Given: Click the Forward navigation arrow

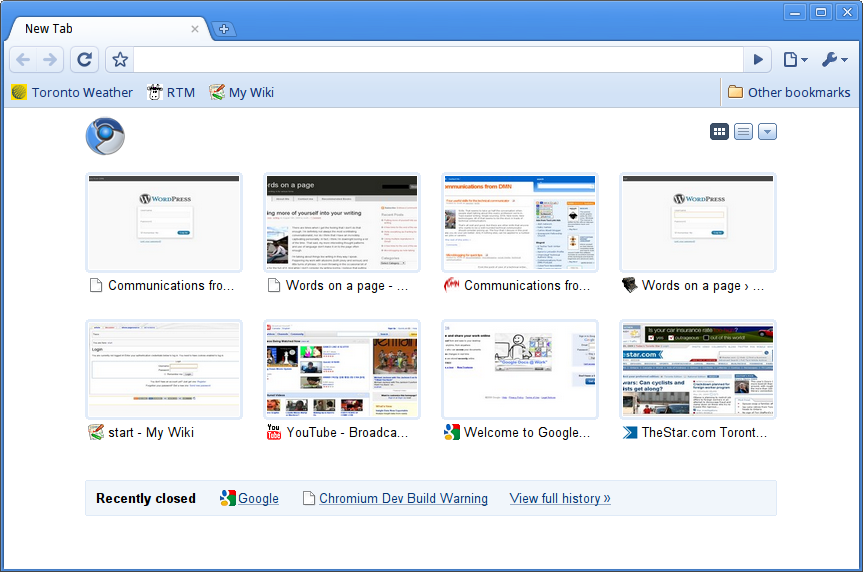Looking at the screenshot, I should pyautogui.click(x=50, y=60).
